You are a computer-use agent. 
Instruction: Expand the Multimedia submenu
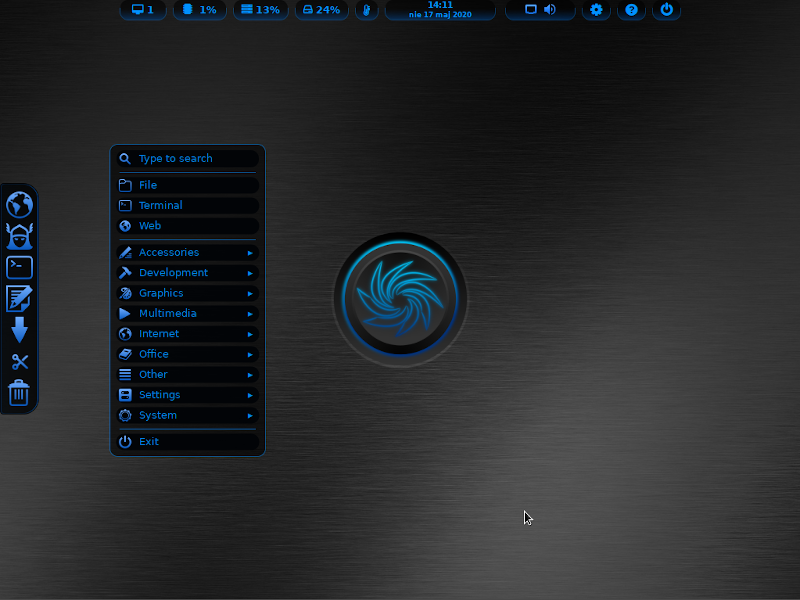click(x=167, y=313)
